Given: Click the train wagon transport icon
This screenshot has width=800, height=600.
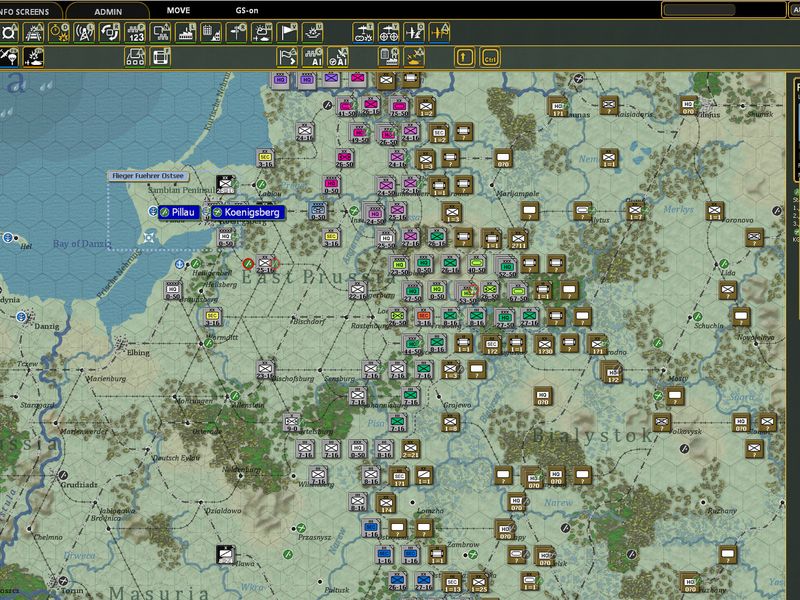Looking at the screenshot, I should point(135,57).
